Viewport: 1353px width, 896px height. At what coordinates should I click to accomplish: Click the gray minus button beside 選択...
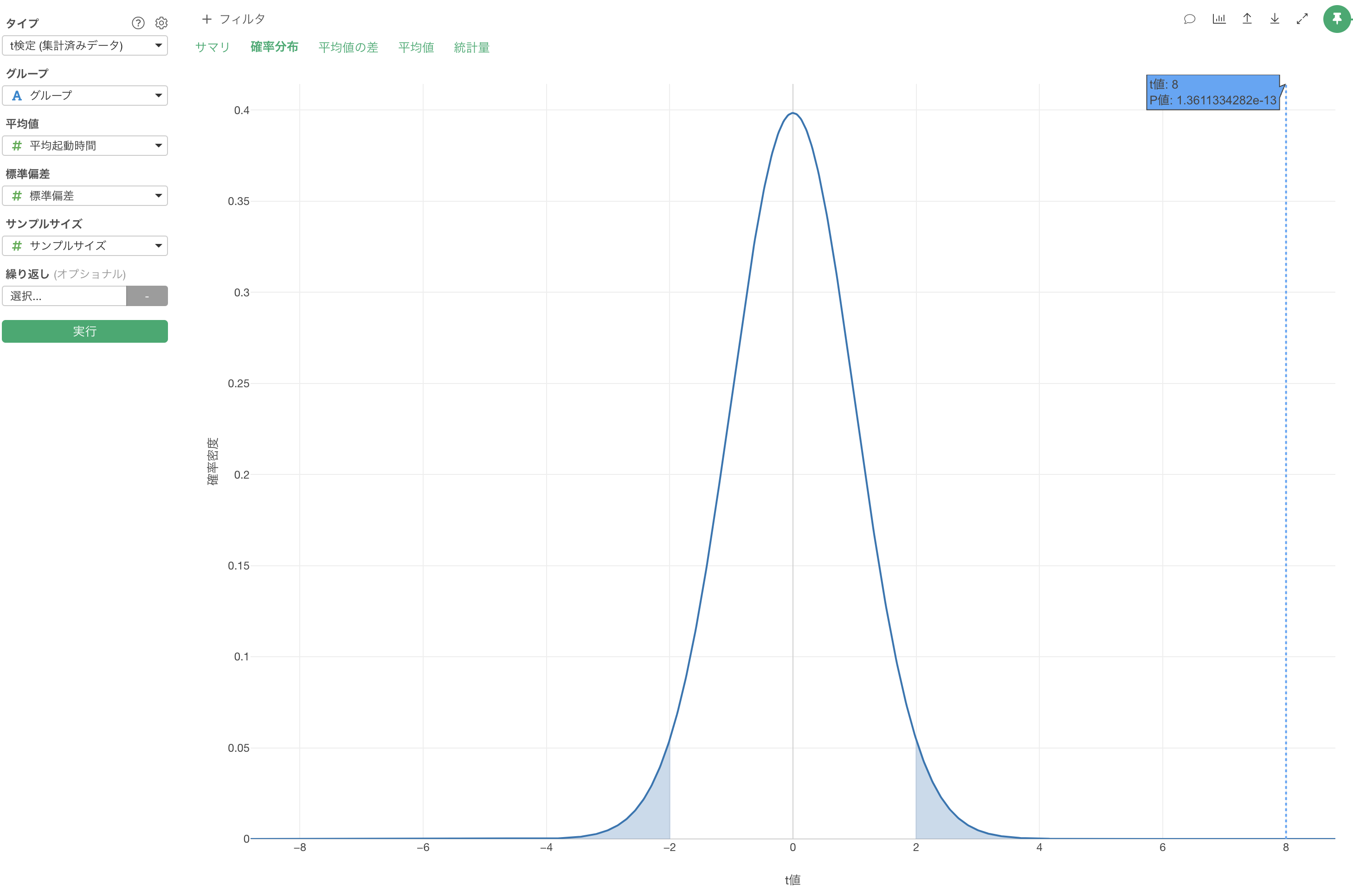pos(147,296)
